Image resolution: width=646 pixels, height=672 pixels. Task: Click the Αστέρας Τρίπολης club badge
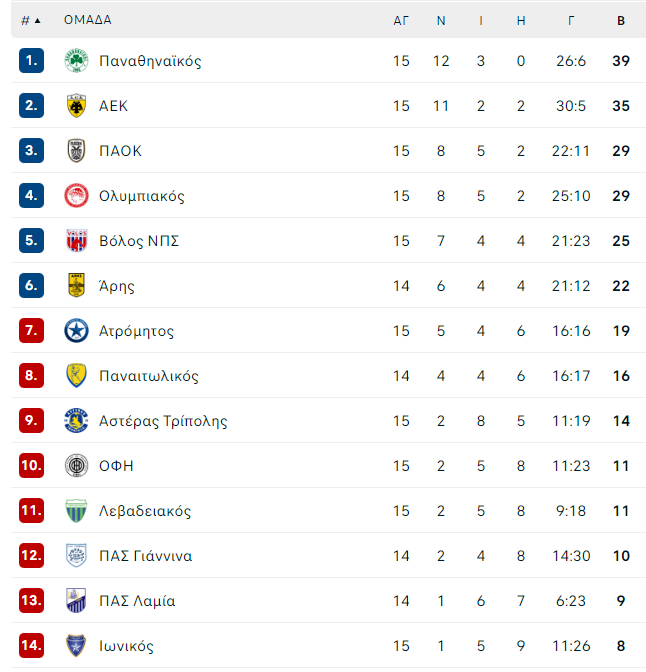tap(76, 420)
